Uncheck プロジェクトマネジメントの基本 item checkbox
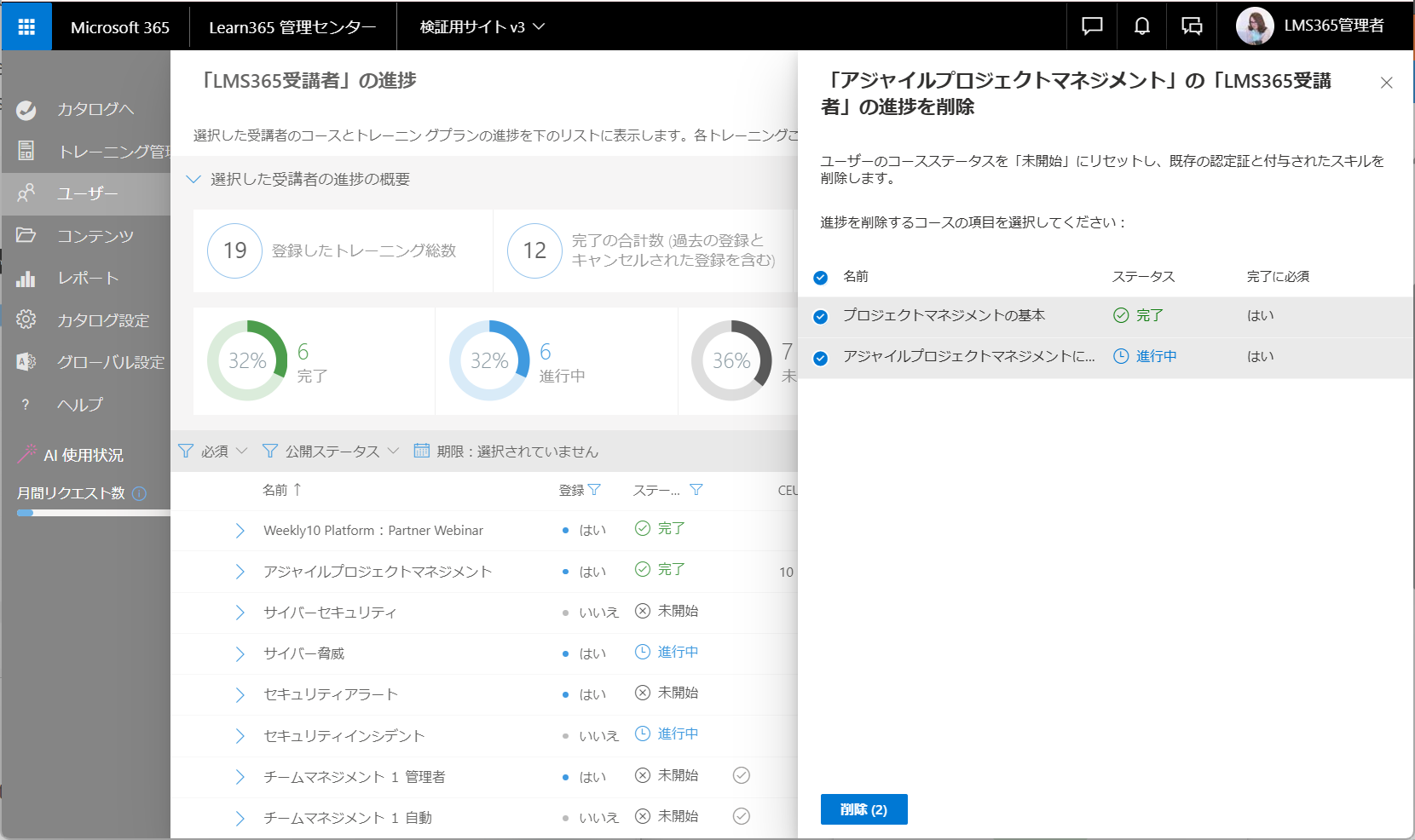The image size is (1415, 840). [821, 317]
